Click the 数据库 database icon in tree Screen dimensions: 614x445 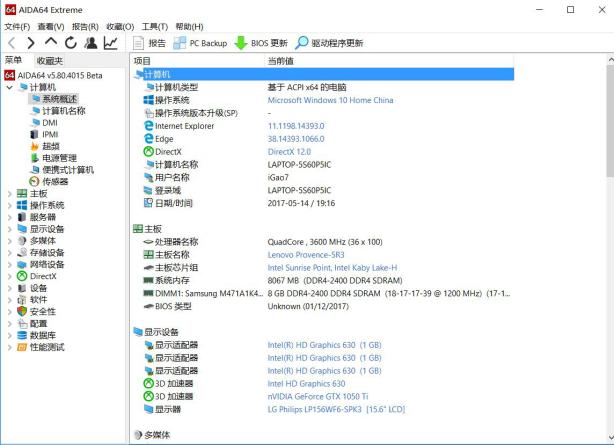[x=22, y=335]
